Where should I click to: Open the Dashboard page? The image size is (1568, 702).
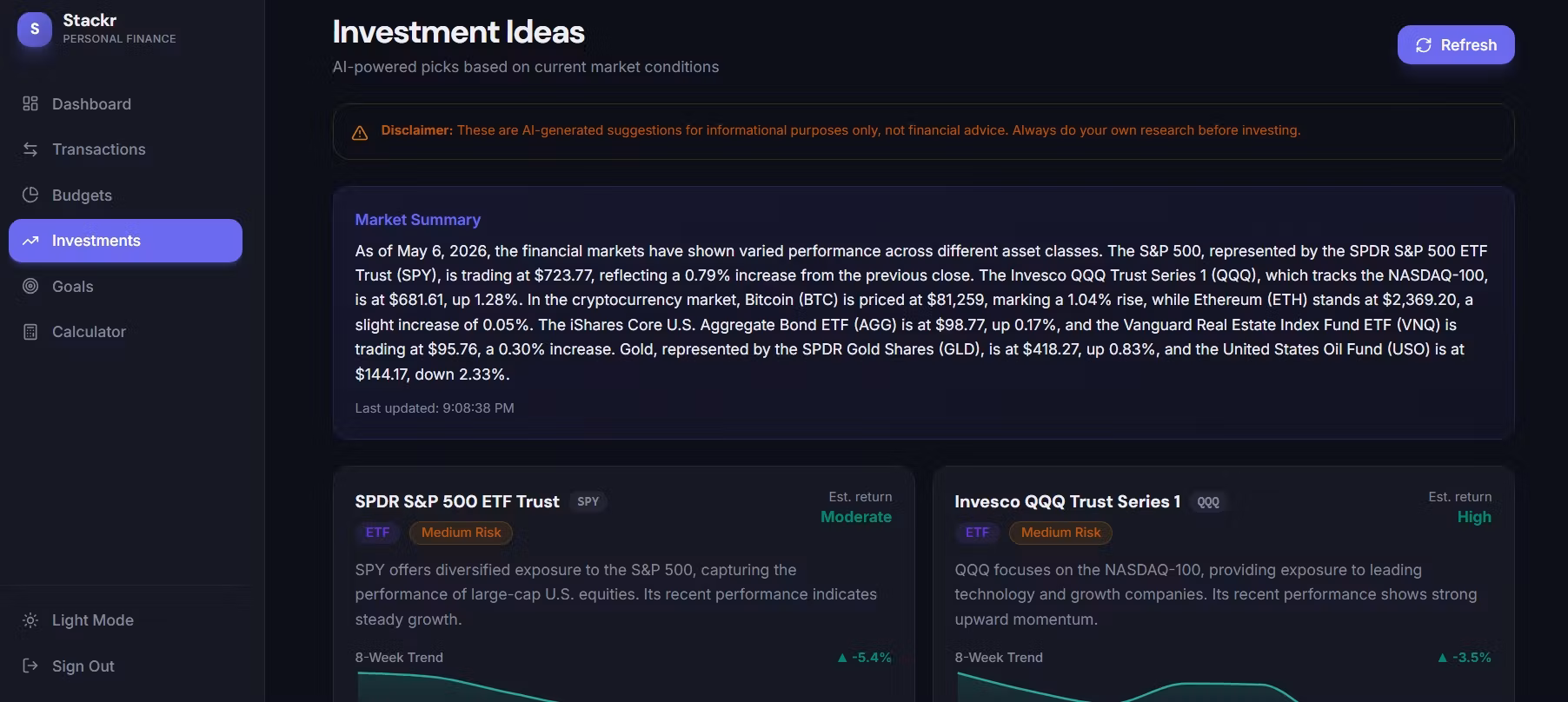coord(125,104)
